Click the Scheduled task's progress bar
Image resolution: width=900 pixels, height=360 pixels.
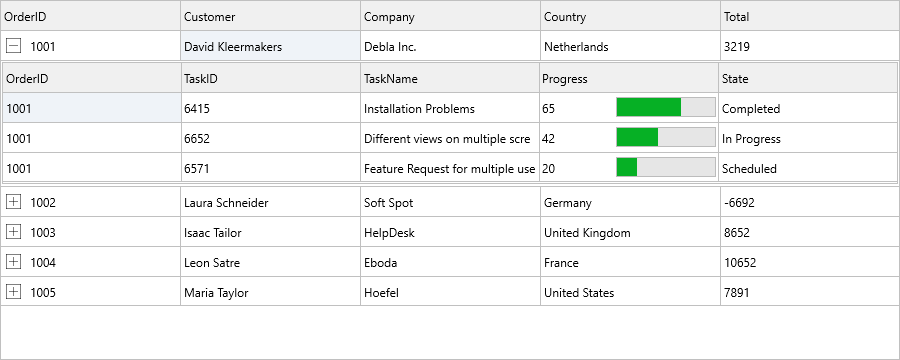666,167
